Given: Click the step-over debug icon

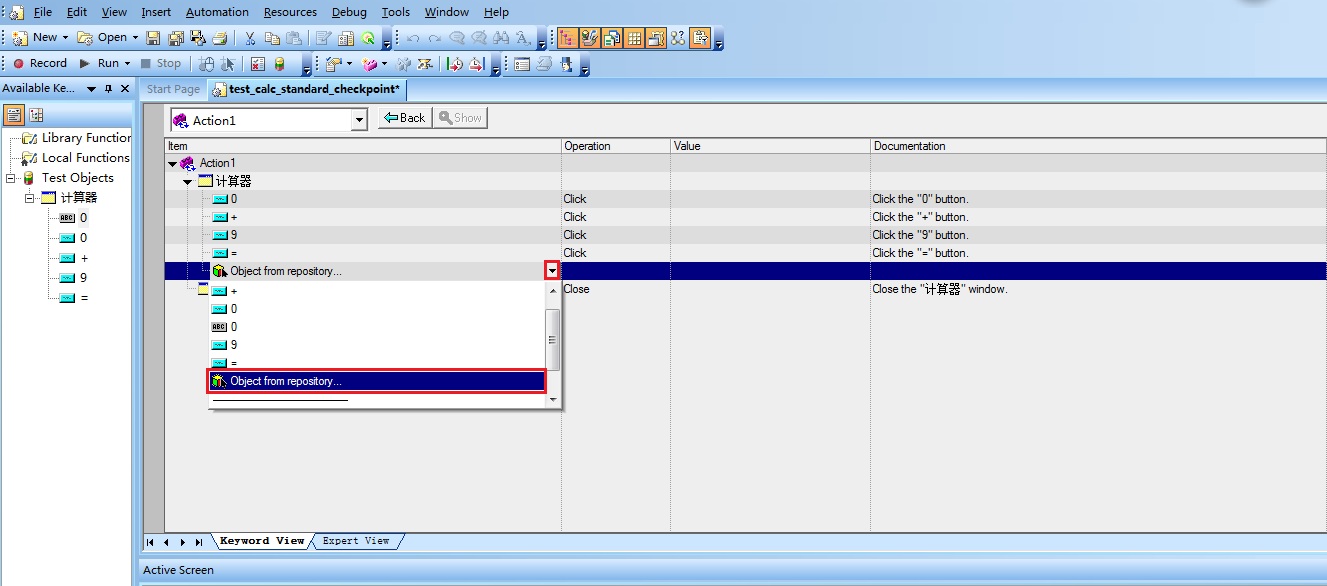Looking at the screenshot, I should [x=476, y=64].
